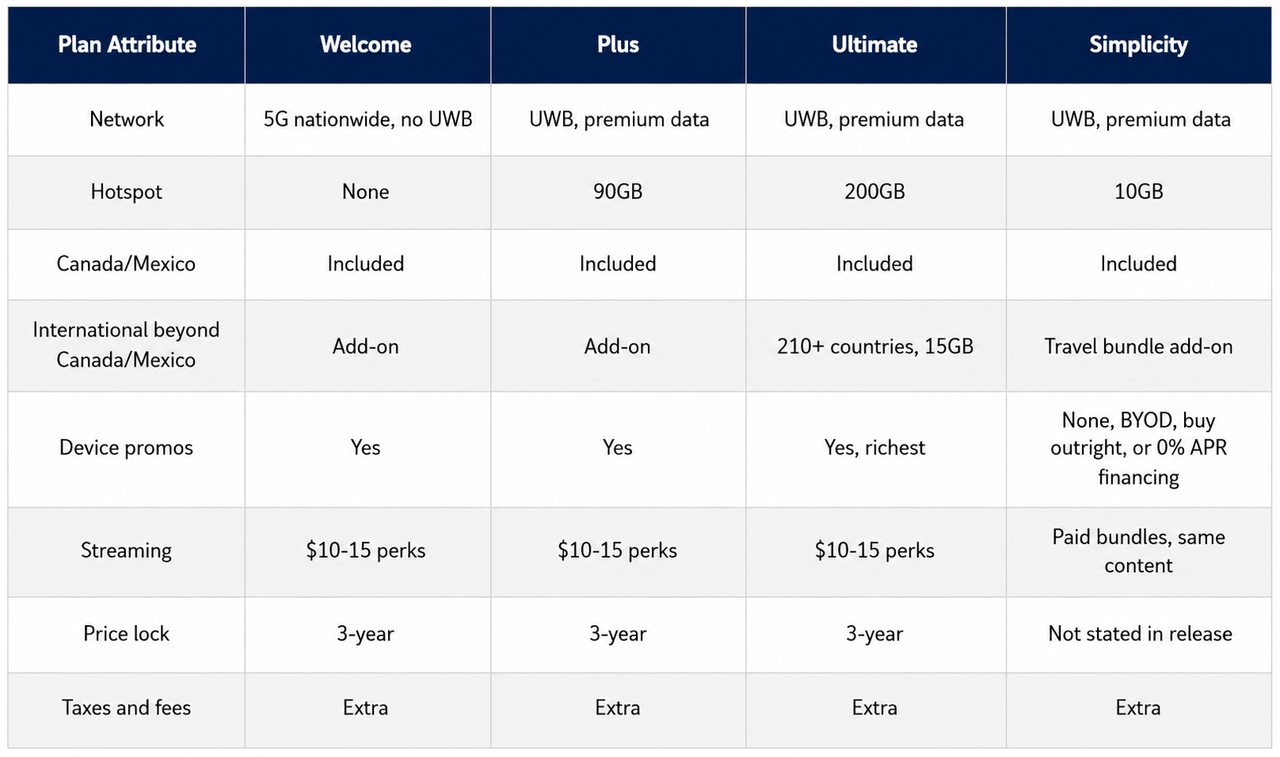The image size is (1280, 757).
Task: Select the Taxes and fees label
Action: point(127,708)
